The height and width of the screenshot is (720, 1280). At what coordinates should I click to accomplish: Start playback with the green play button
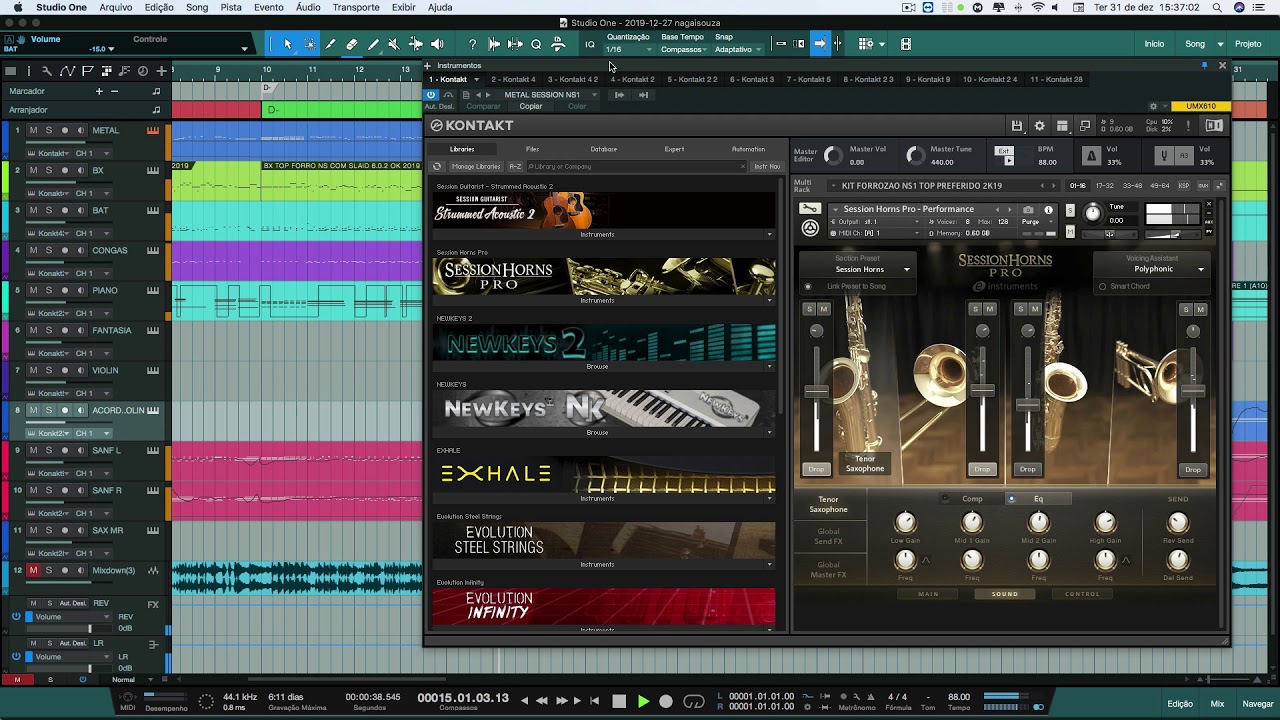(643, 701)
